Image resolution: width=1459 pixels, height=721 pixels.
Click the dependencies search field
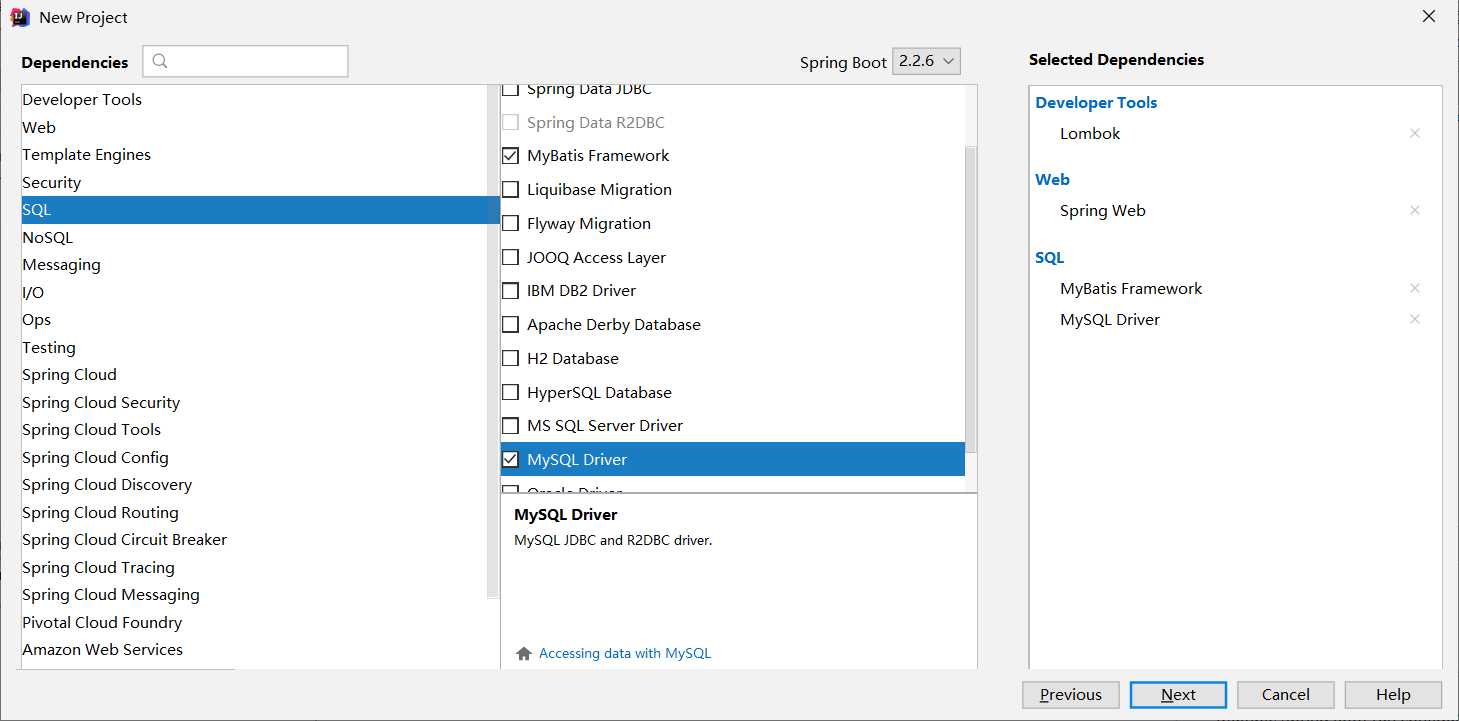point(246,61)
